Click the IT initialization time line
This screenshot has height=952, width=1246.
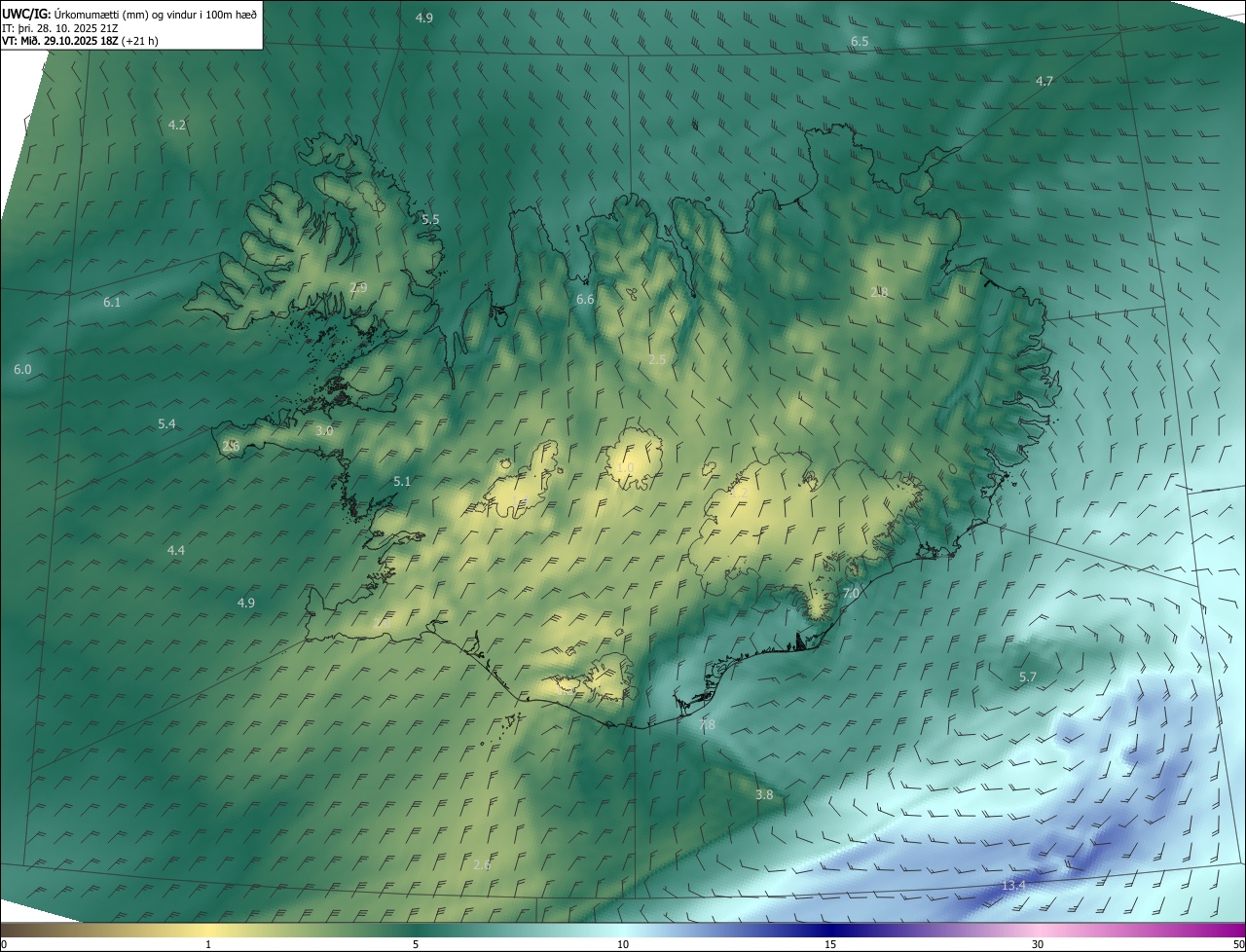click(60, 27)
